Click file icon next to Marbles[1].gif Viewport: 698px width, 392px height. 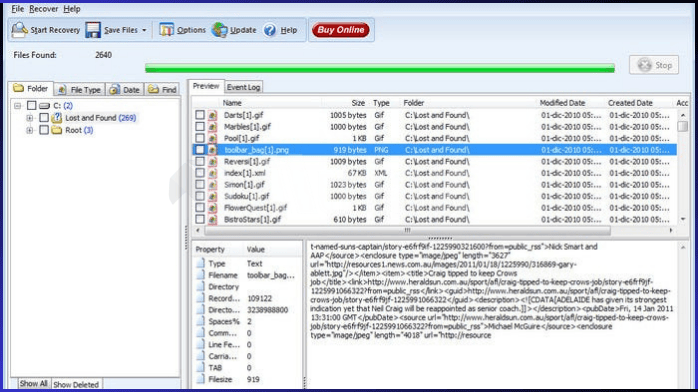pyautogui.click(x=213, y=127)
